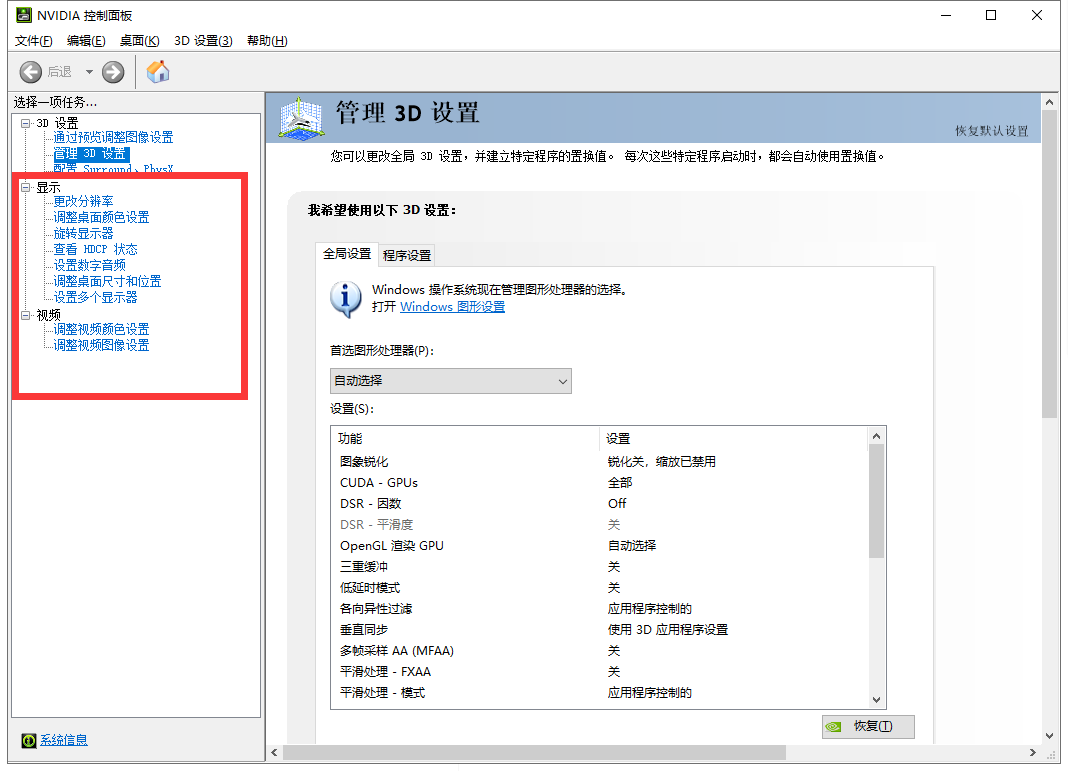Collapse the 视频 tree node

coord(26,315)
